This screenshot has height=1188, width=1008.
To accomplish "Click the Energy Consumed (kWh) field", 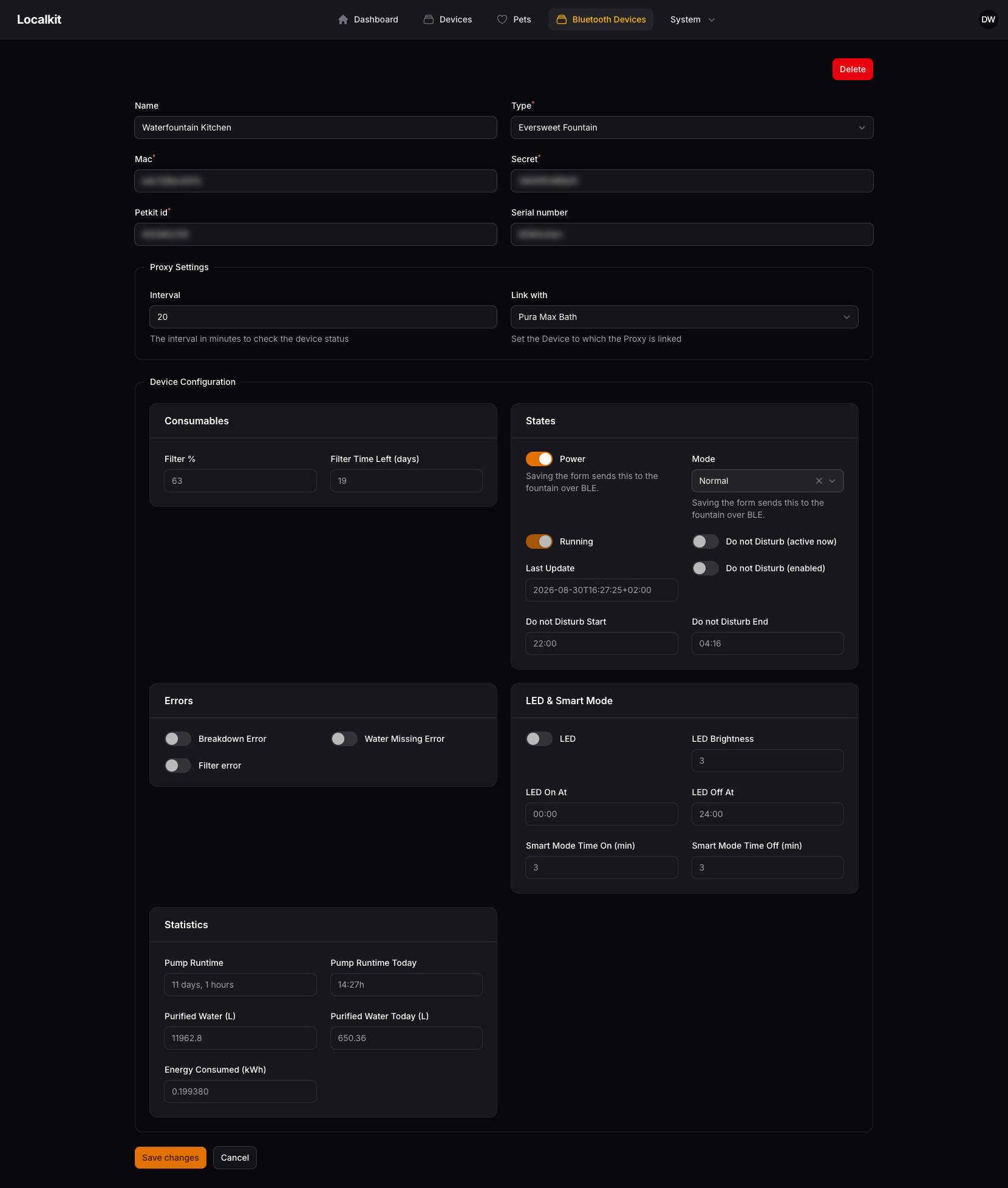I will tap(240, 1091).
